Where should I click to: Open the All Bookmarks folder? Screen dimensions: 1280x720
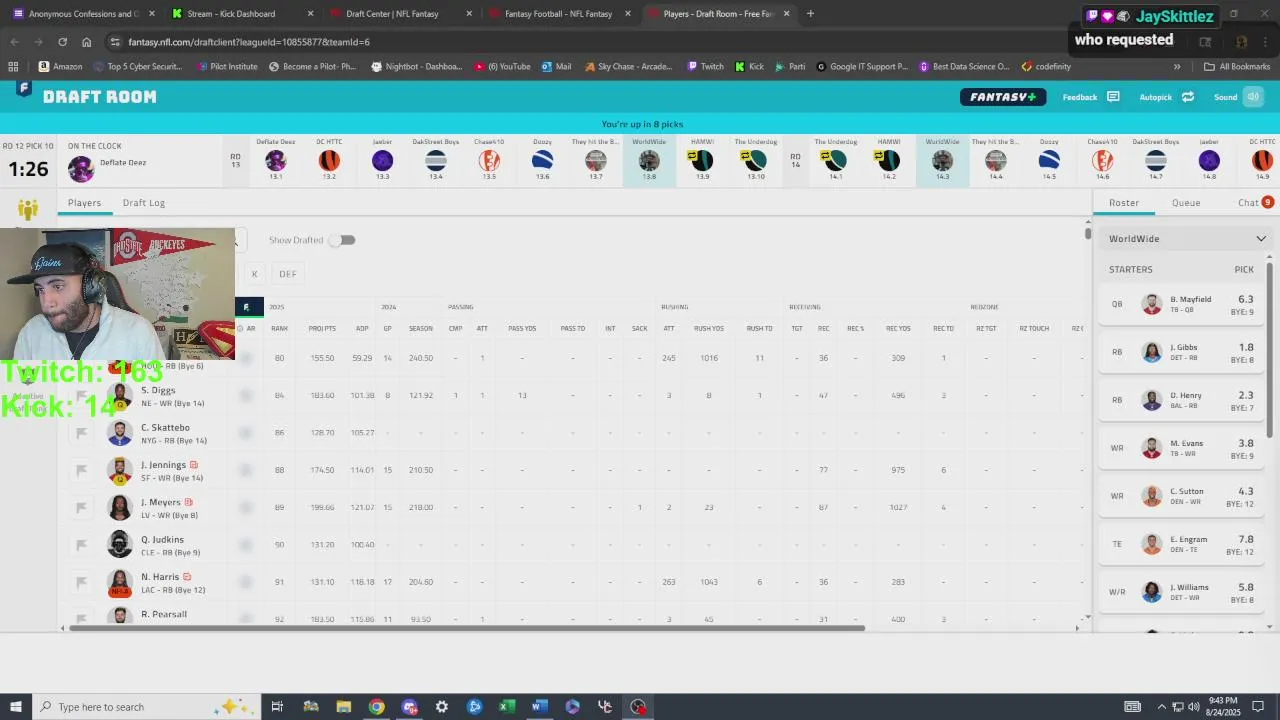click(1237, 66)
